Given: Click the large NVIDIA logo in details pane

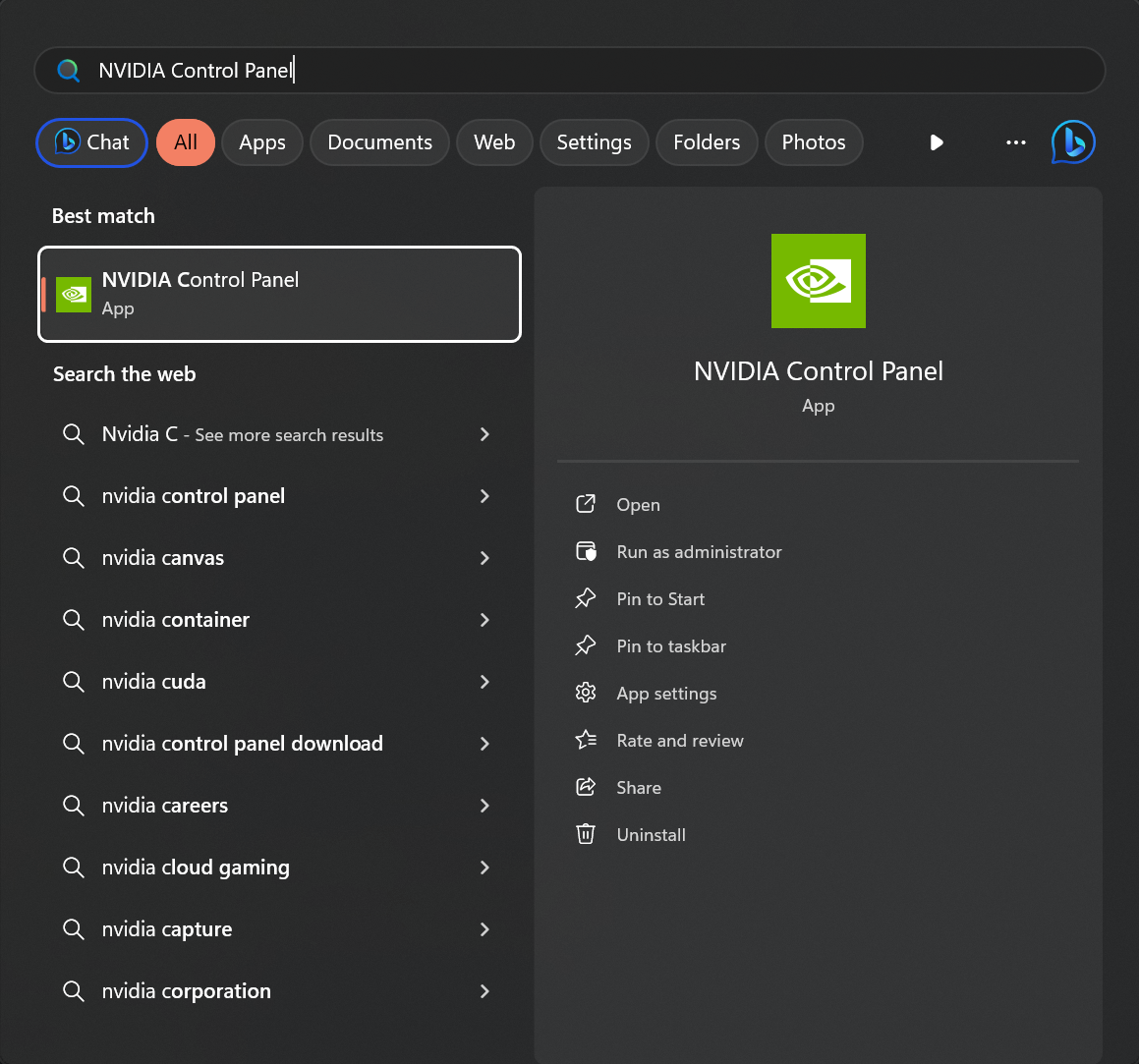Looking at the screenshot, I should click(x=818, y=280).
